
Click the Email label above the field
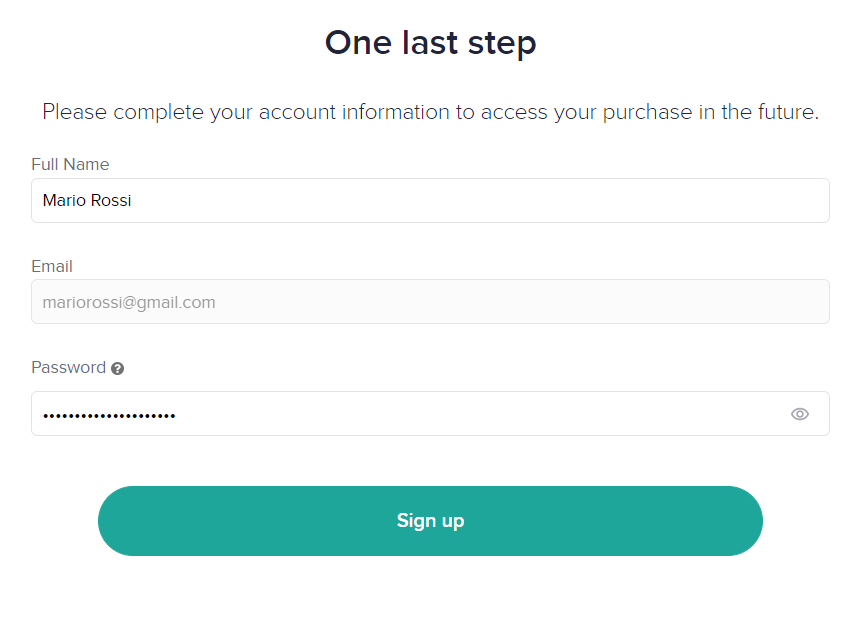tap(52, 266)
